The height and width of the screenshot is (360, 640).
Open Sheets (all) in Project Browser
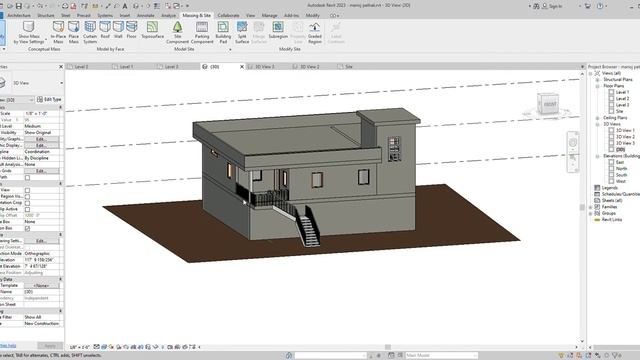611,200
